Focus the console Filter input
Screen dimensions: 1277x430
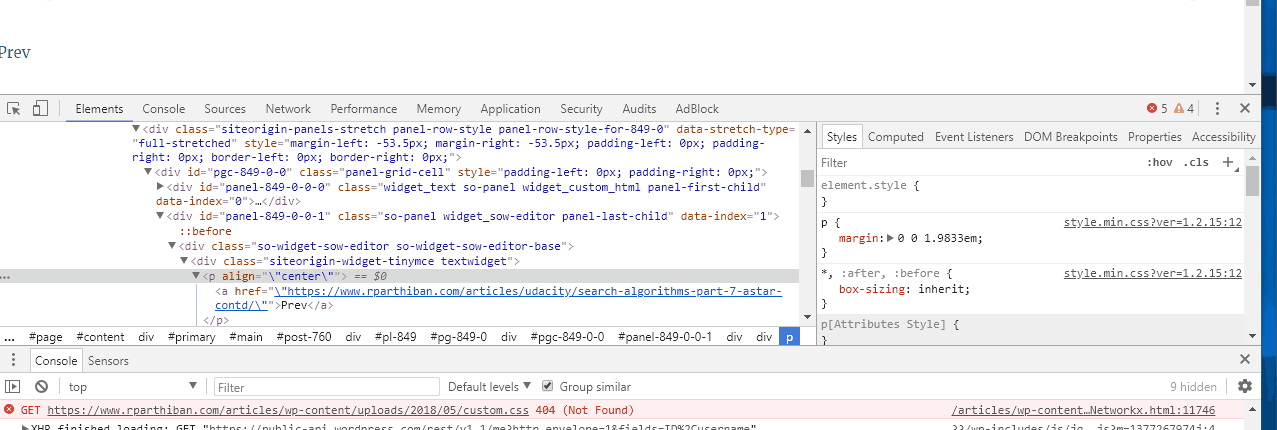(327, 386)
